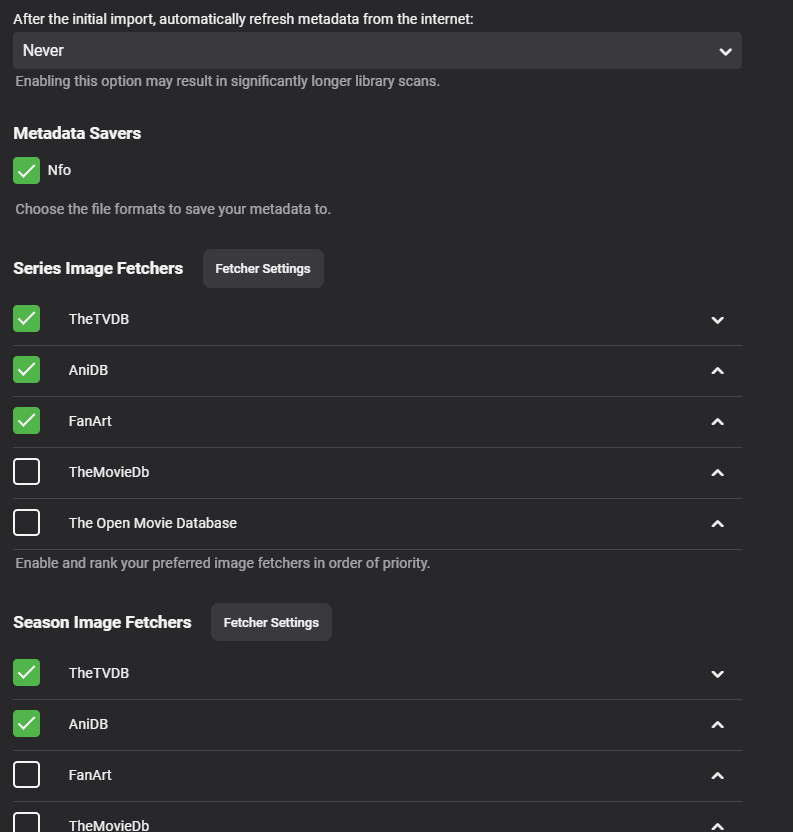Viewport: 793px width, 832px height.
Task: Disable TheTVDB season image fetcher
Action: click(27, 673)
